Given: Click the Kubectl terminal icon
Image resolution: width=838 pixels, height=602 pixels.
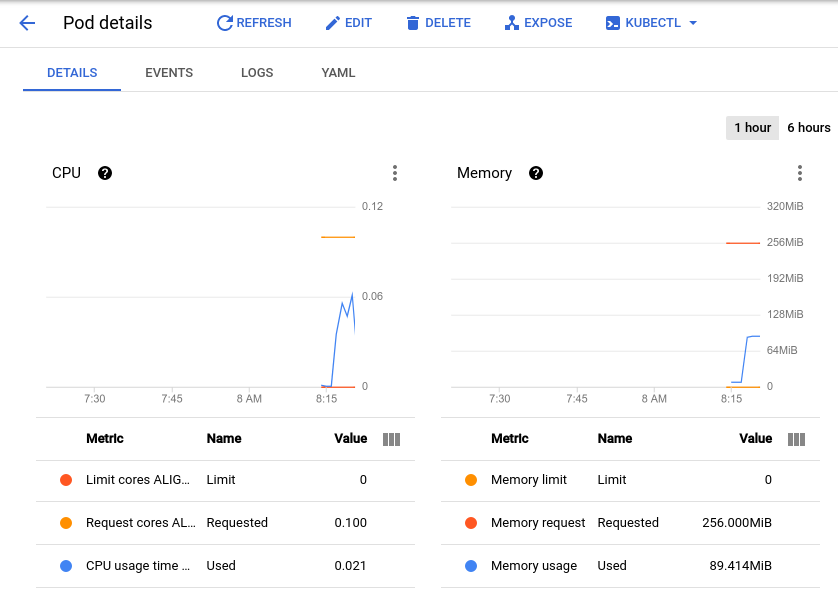Looking at the screenshot, I should (612, 23).
